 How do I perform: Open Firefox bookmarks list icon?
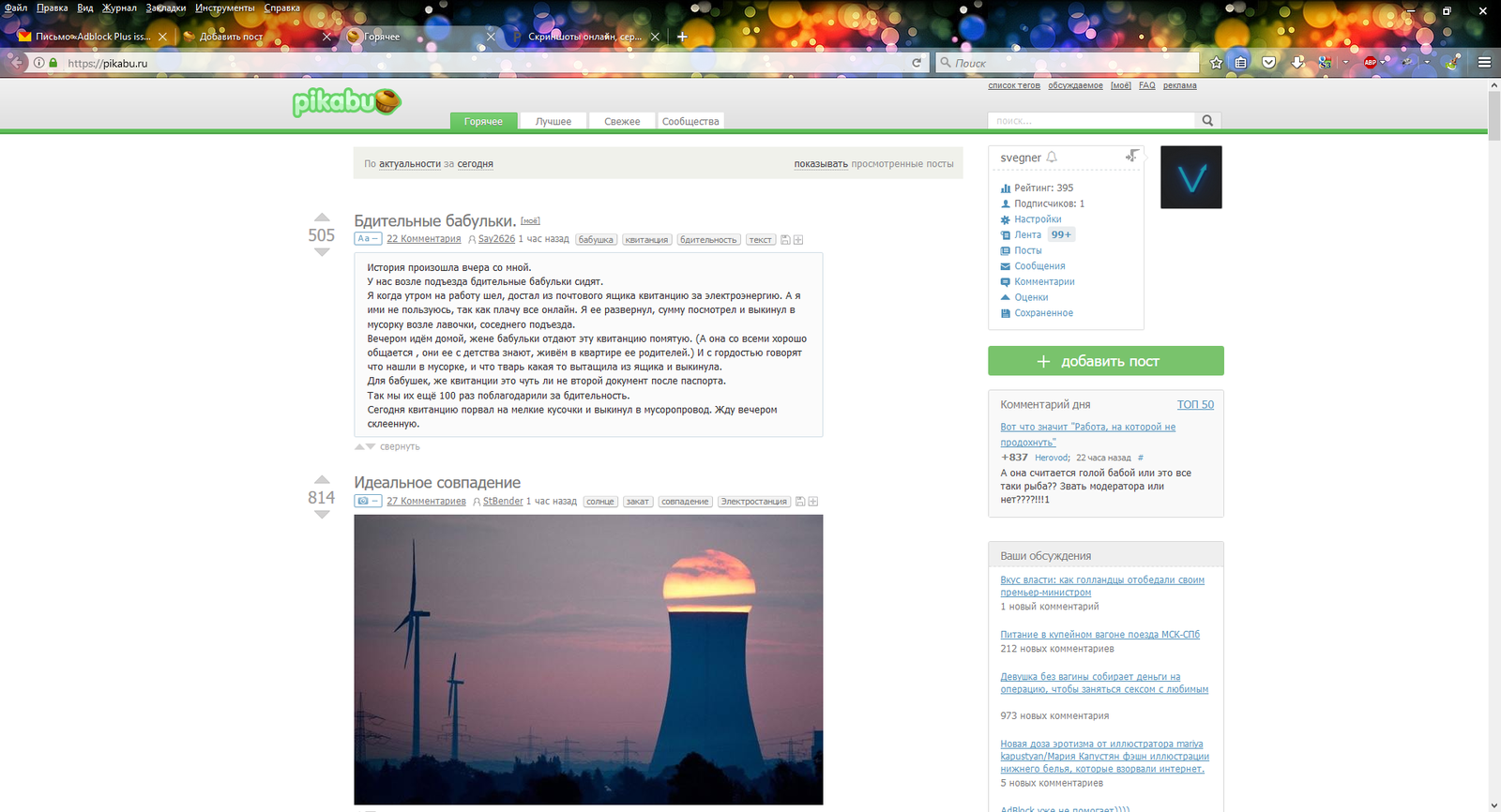pyautogui.click(x=1241, y=63)
